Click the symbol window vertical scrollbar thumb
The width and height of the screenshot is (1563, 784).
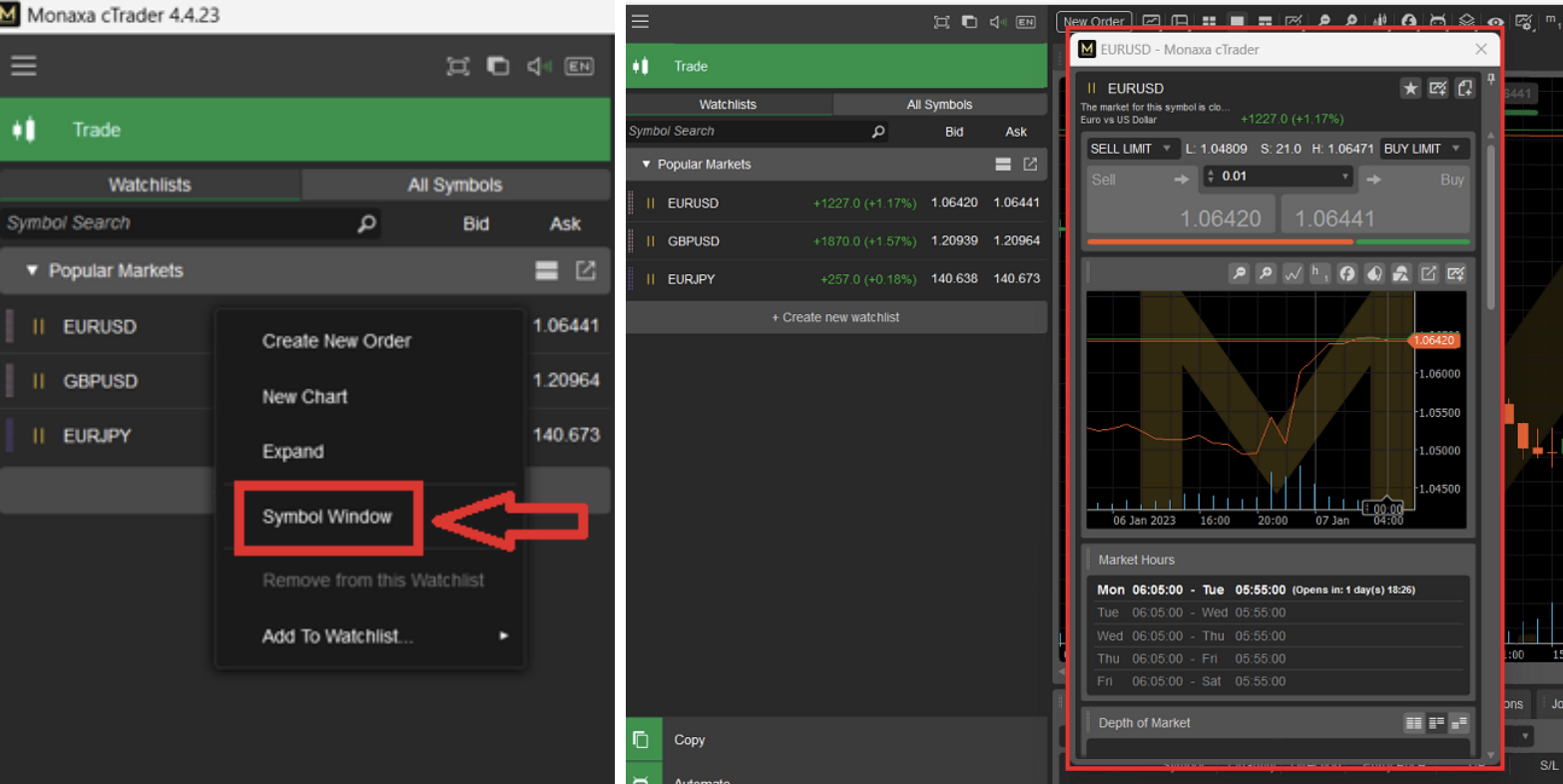[x=1491, y=227]
